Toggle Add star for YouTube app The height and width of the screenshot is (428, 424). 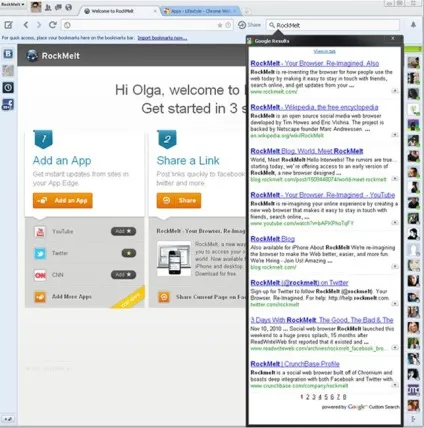[x=123, y=231]
